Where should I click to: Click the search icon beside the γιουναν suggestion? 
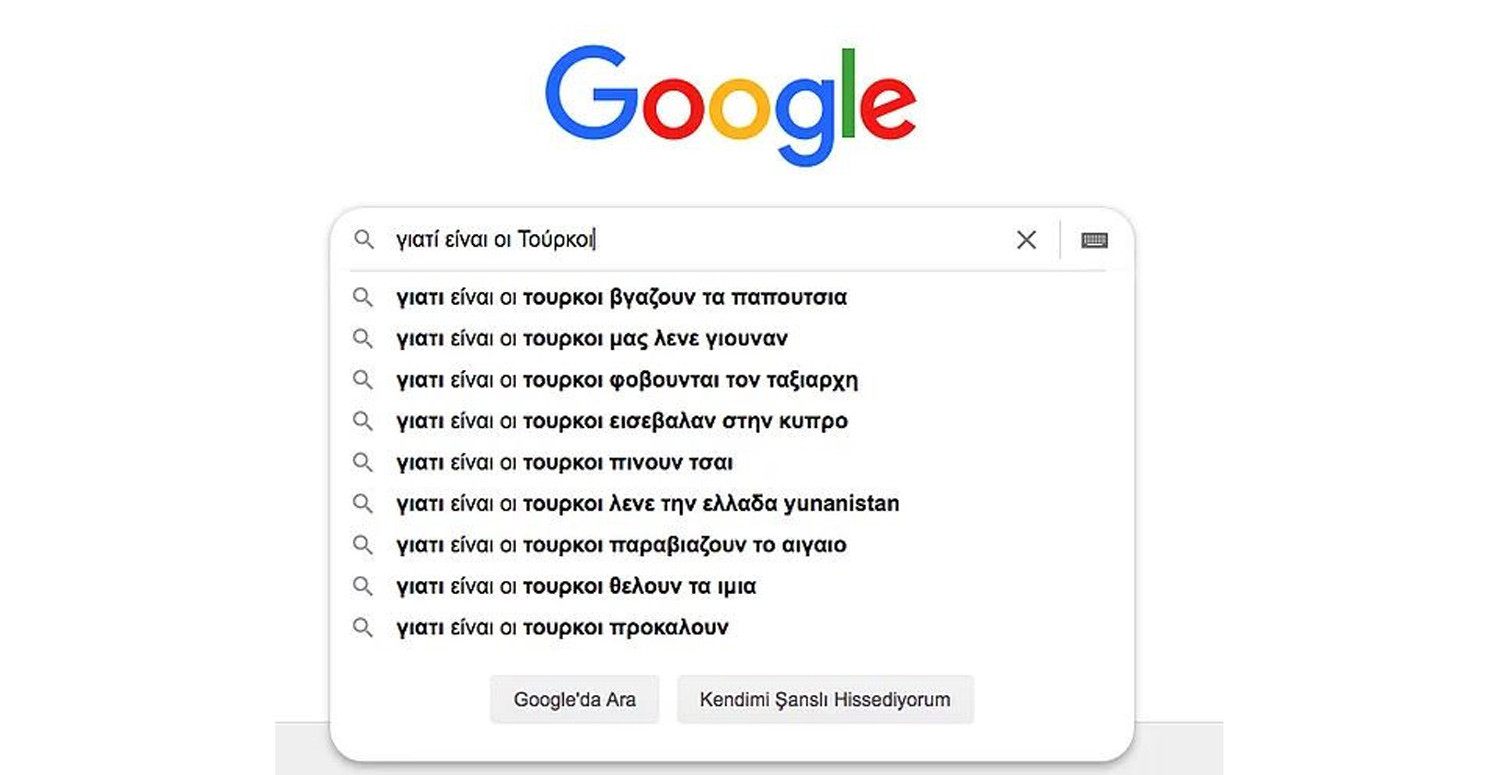pos(363,338)
